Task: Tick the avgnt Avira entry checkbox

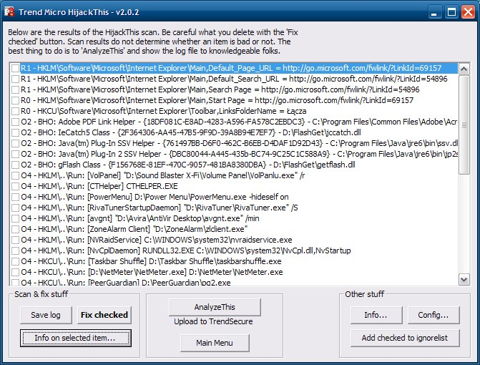Action: pyautogui.click(x=15, y=219)
